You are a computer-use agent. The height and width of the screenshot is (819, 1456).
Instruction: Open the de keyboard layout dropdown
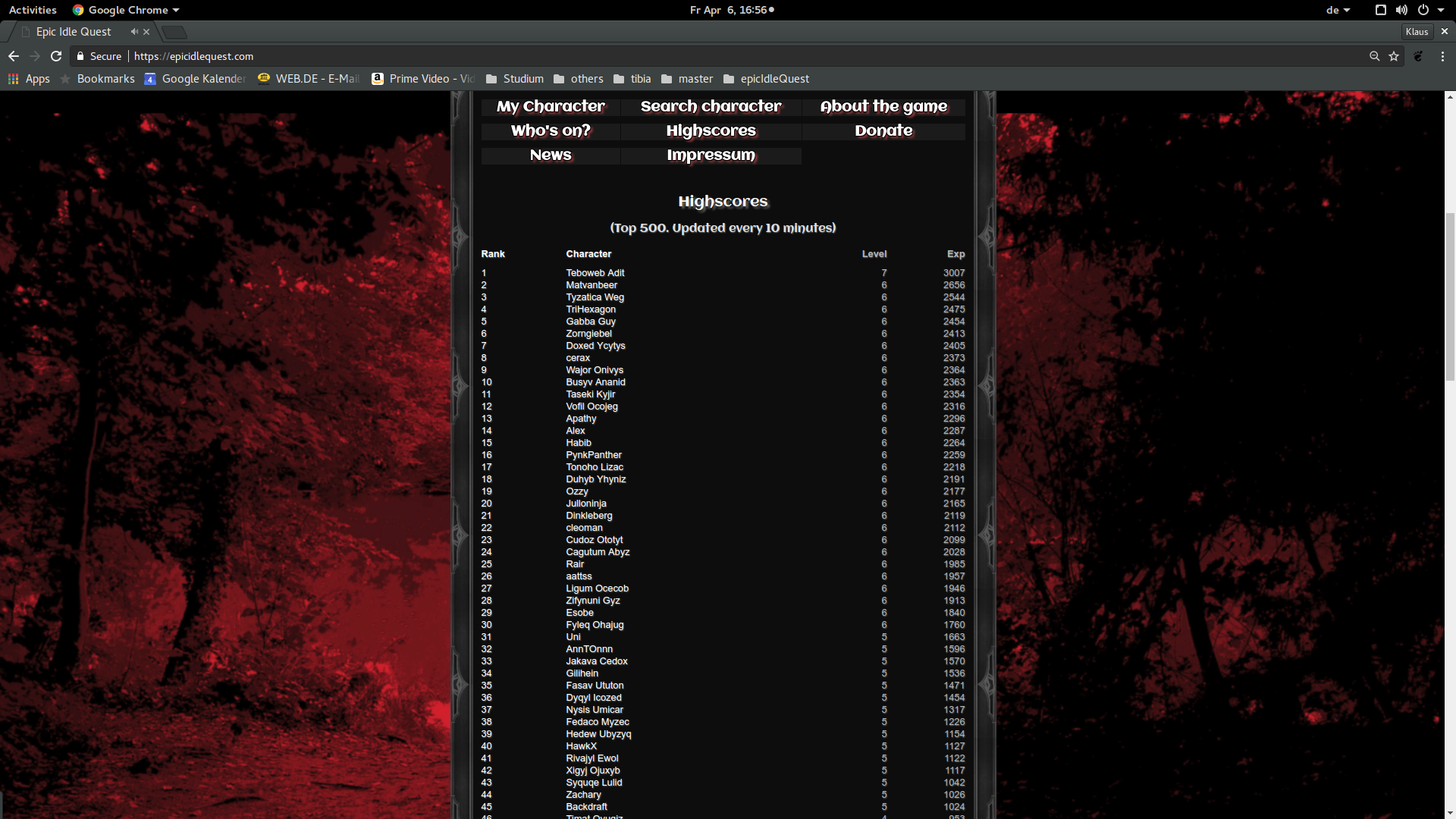[1338, 10]
